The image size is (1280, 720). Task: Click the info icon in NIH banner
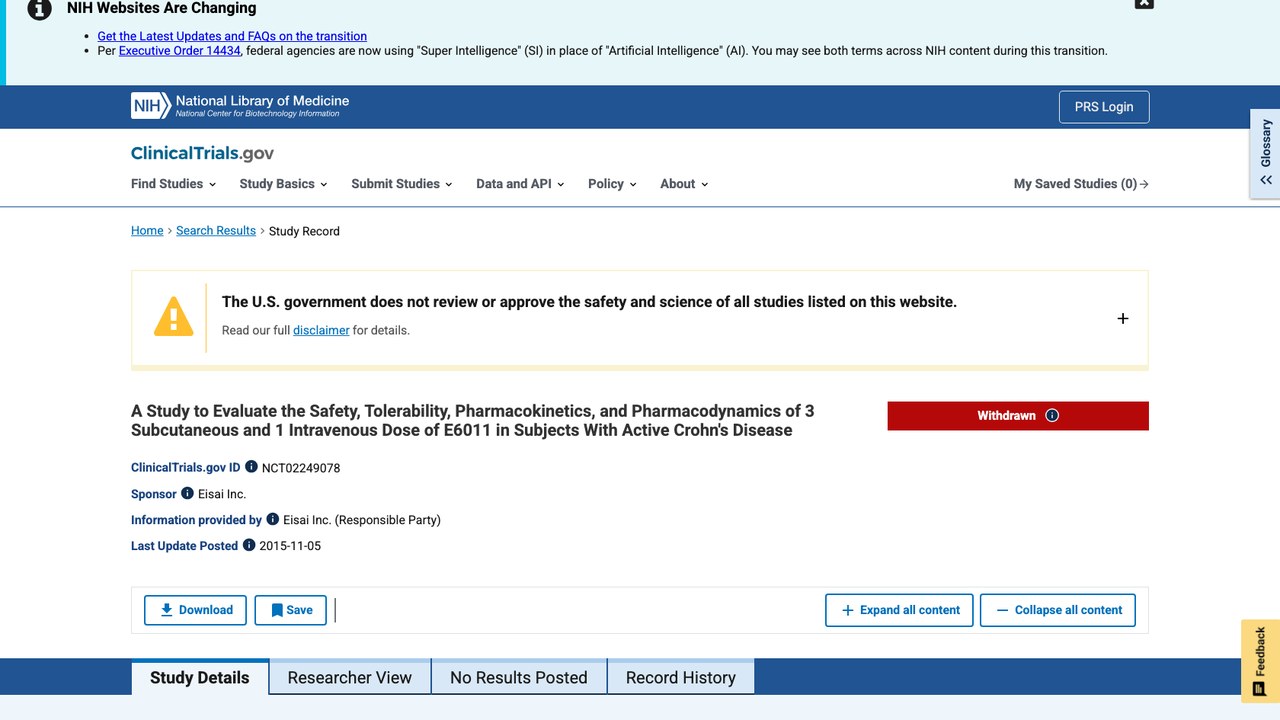click(38, 9)
